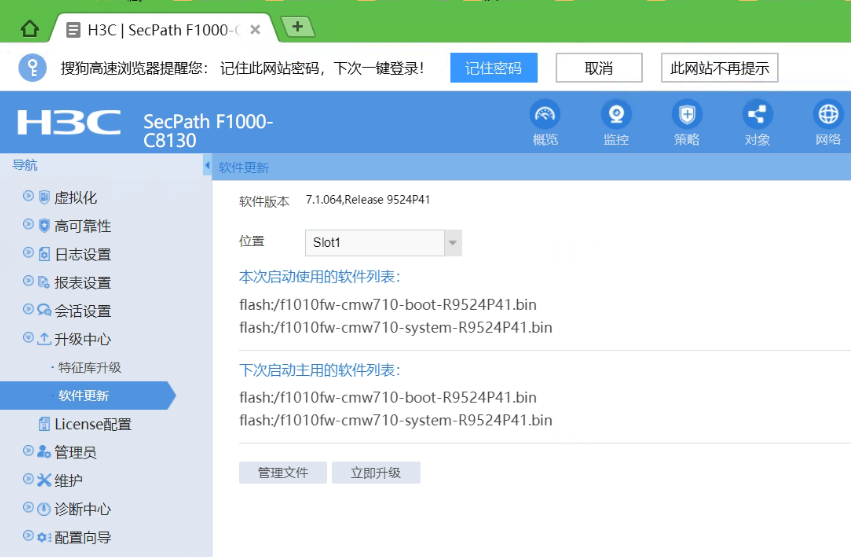Select 管理员 in navigation tree
This screenshot has width=851, height=557.
pyautogui.click(x=75, y=452)
